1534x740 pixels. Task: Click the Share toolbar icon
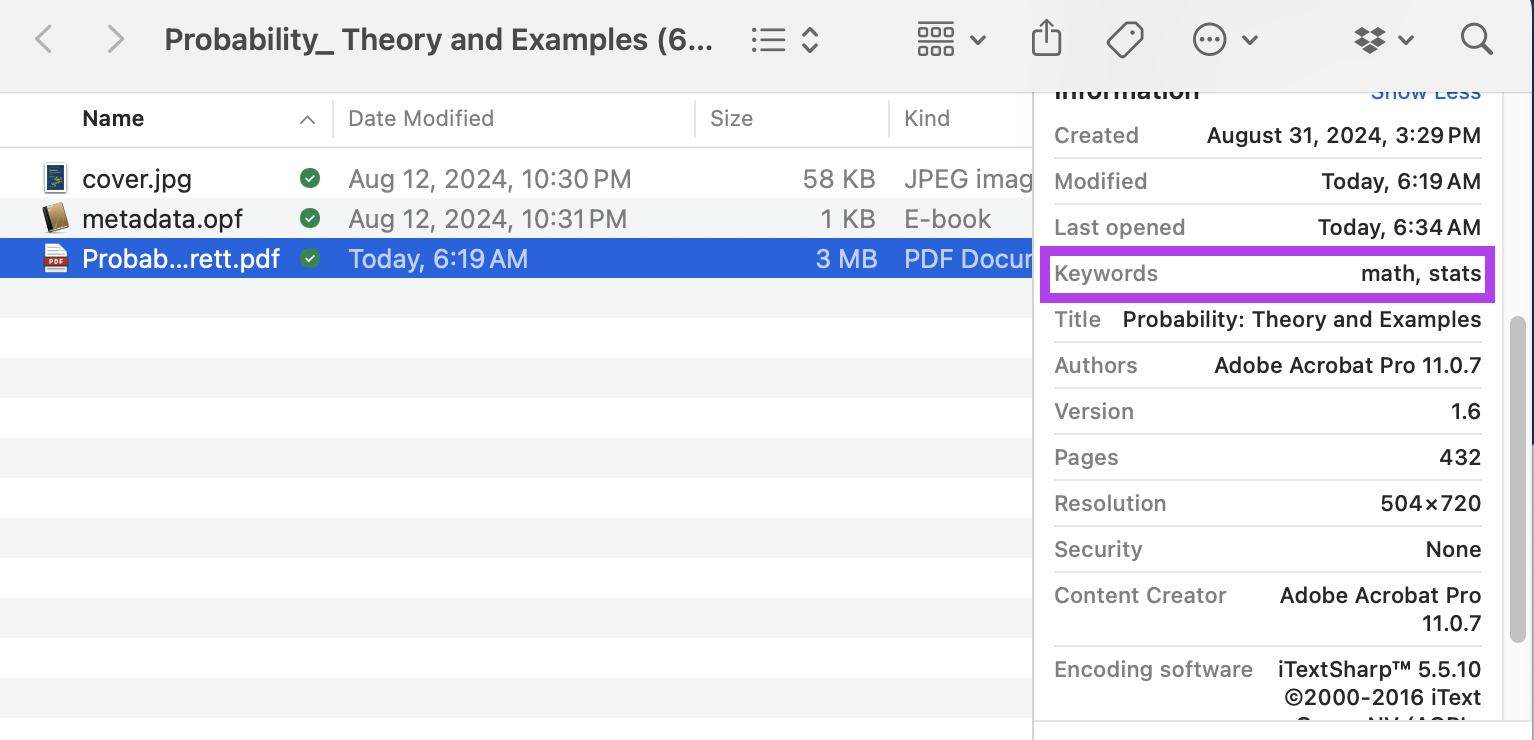click(1046, 40)
